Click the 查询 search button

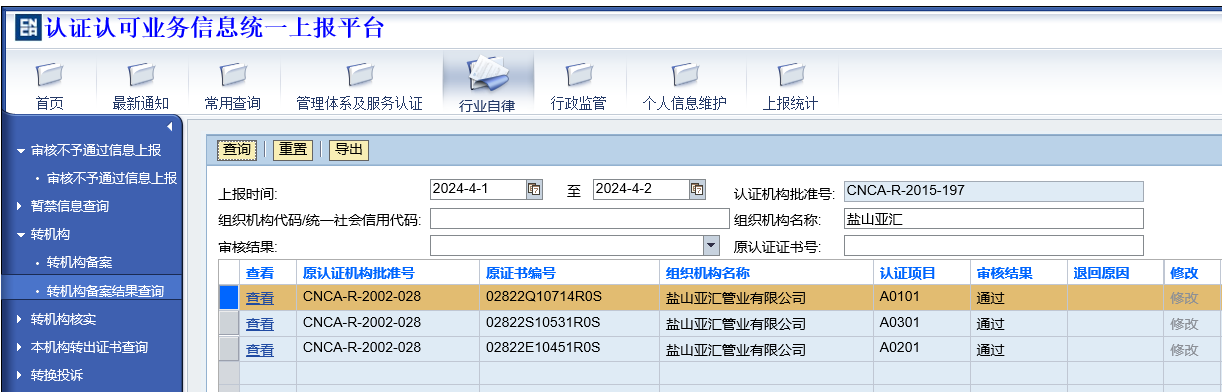(237, 150)
